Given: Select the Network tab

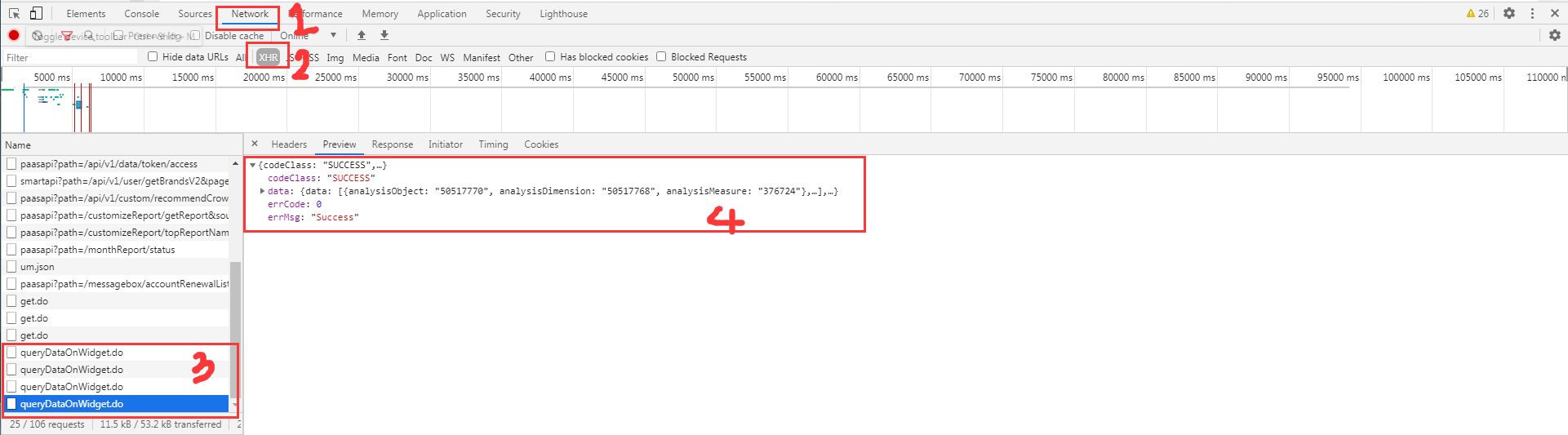Looking at the screenshot, I should tap(250, 14).
